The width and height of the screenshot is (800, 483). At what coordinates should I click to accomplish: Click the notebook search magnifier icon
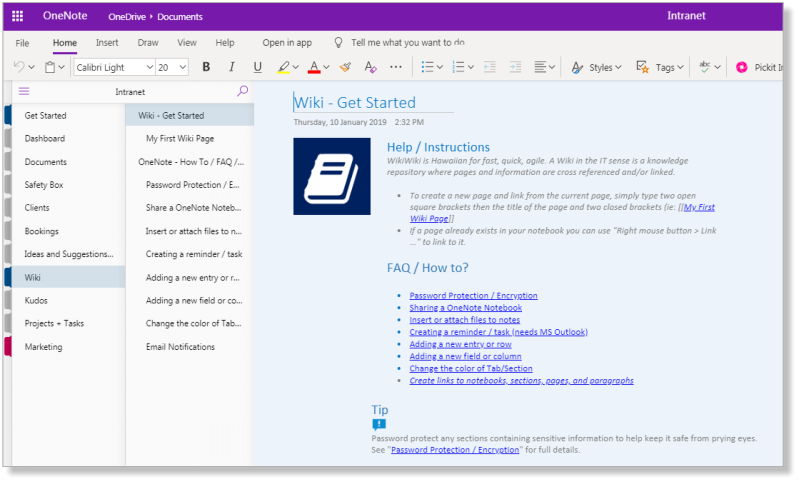pos(242,91)
